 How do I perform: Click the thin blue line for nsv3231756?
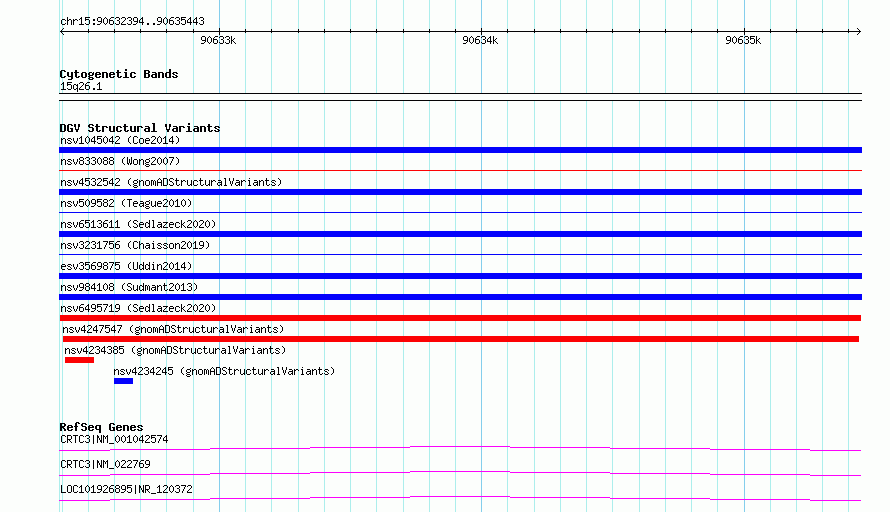point(460,254)
